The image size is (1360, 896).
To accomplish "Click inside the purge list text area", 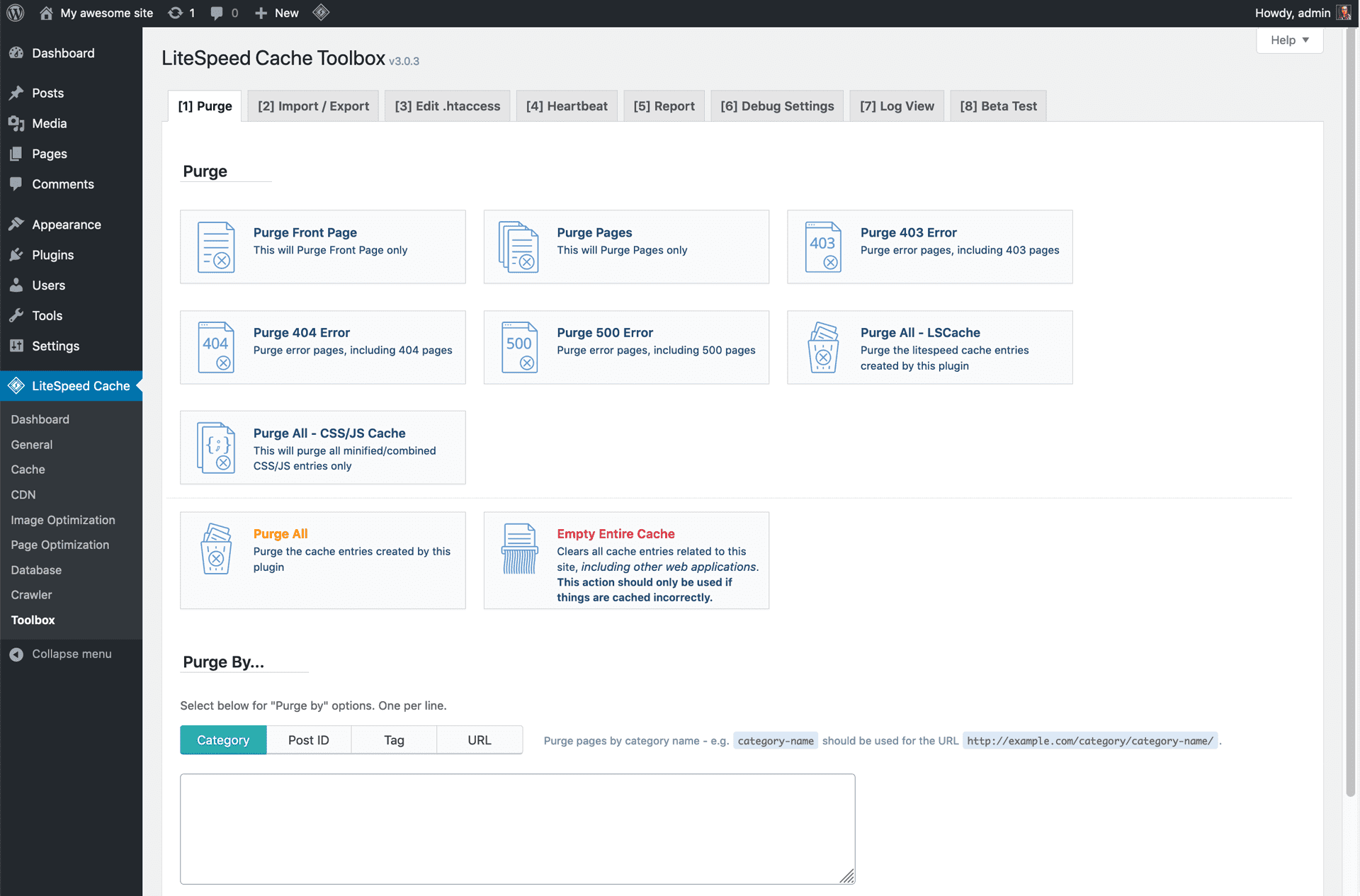I will click(x=517, y=829).
